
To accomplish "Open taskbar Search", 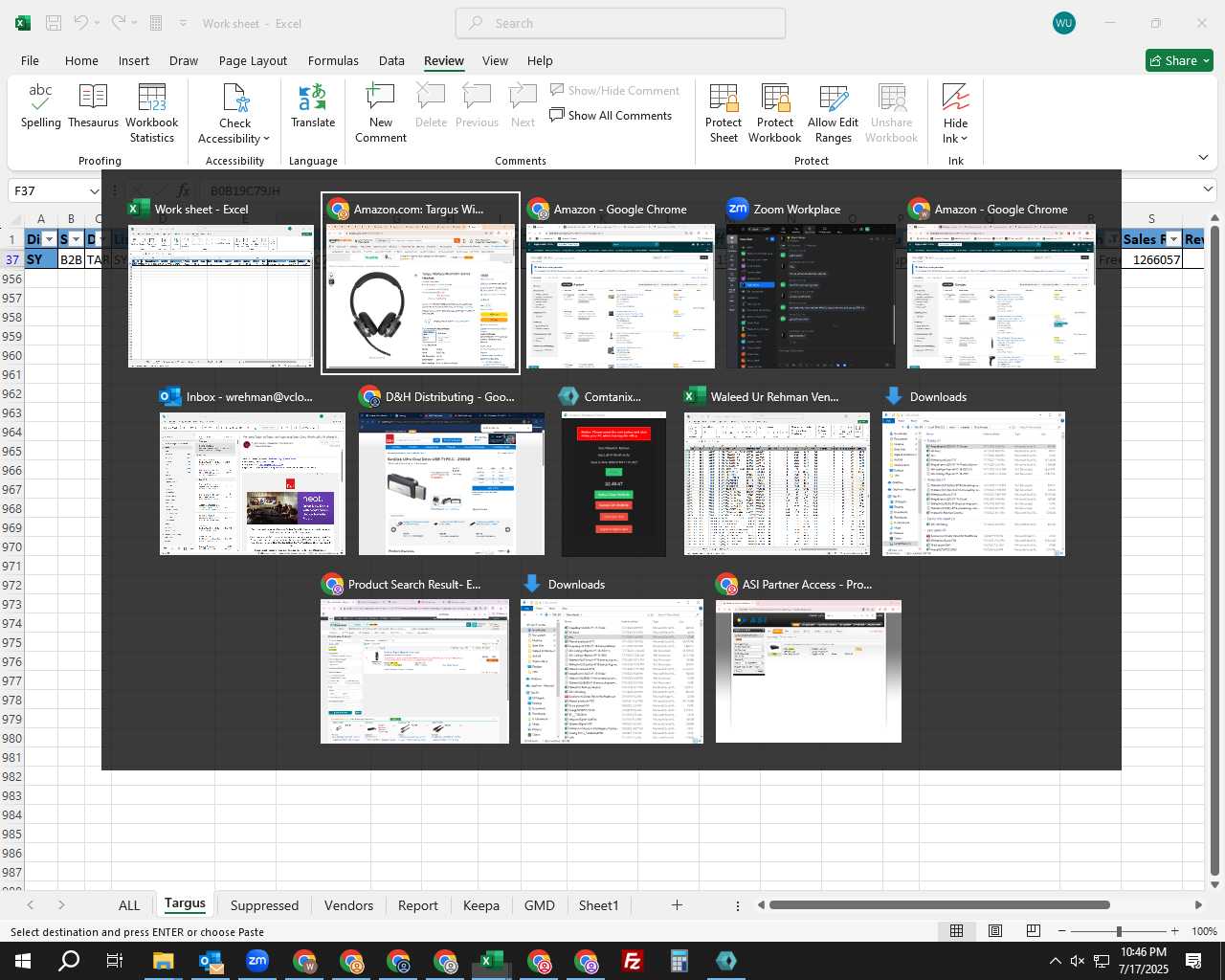I will click(x=69, y=961).
